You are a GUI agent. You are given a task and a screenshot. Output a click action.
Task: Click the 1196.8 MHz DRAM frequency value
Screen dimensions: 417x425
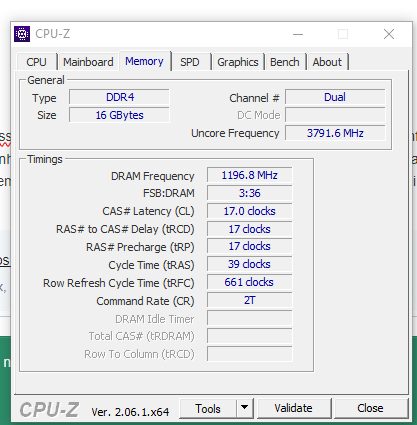(x=249, y=175)
